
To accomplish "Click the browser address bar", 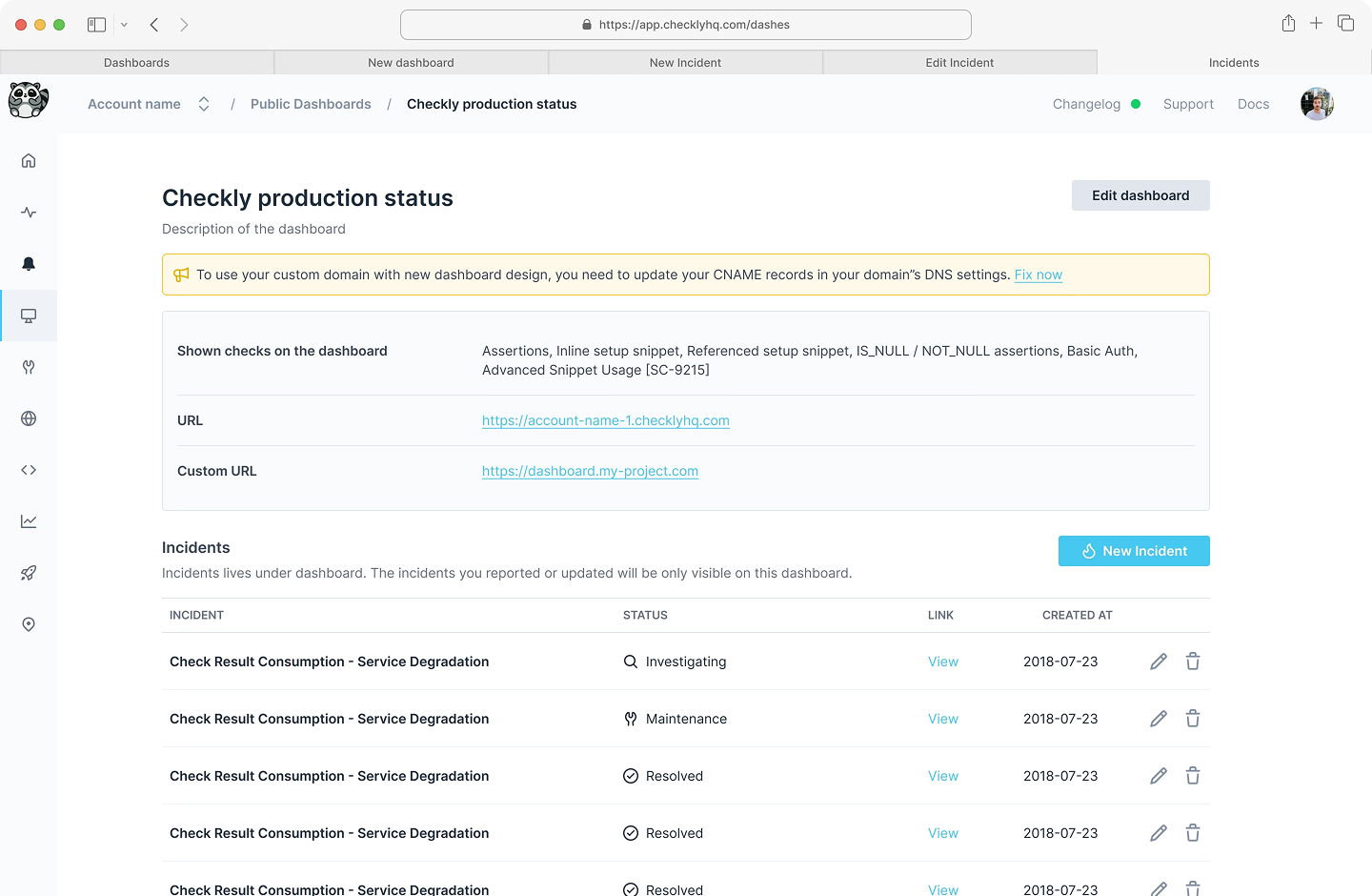I will 686,25.
